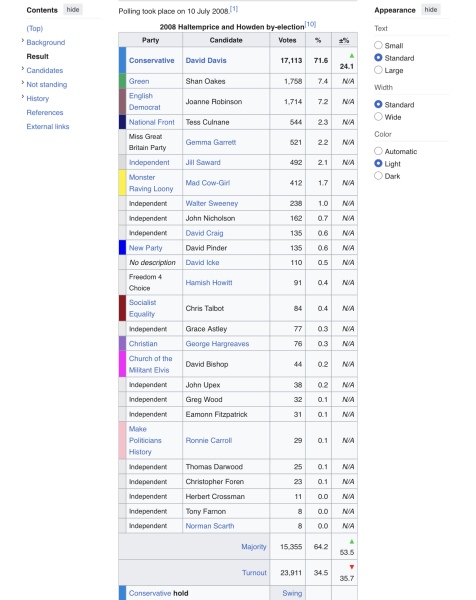Image resolution: width=476 pixels, height=600 pixels.
Task: Open the Swing link
Action: coord(292,593)
